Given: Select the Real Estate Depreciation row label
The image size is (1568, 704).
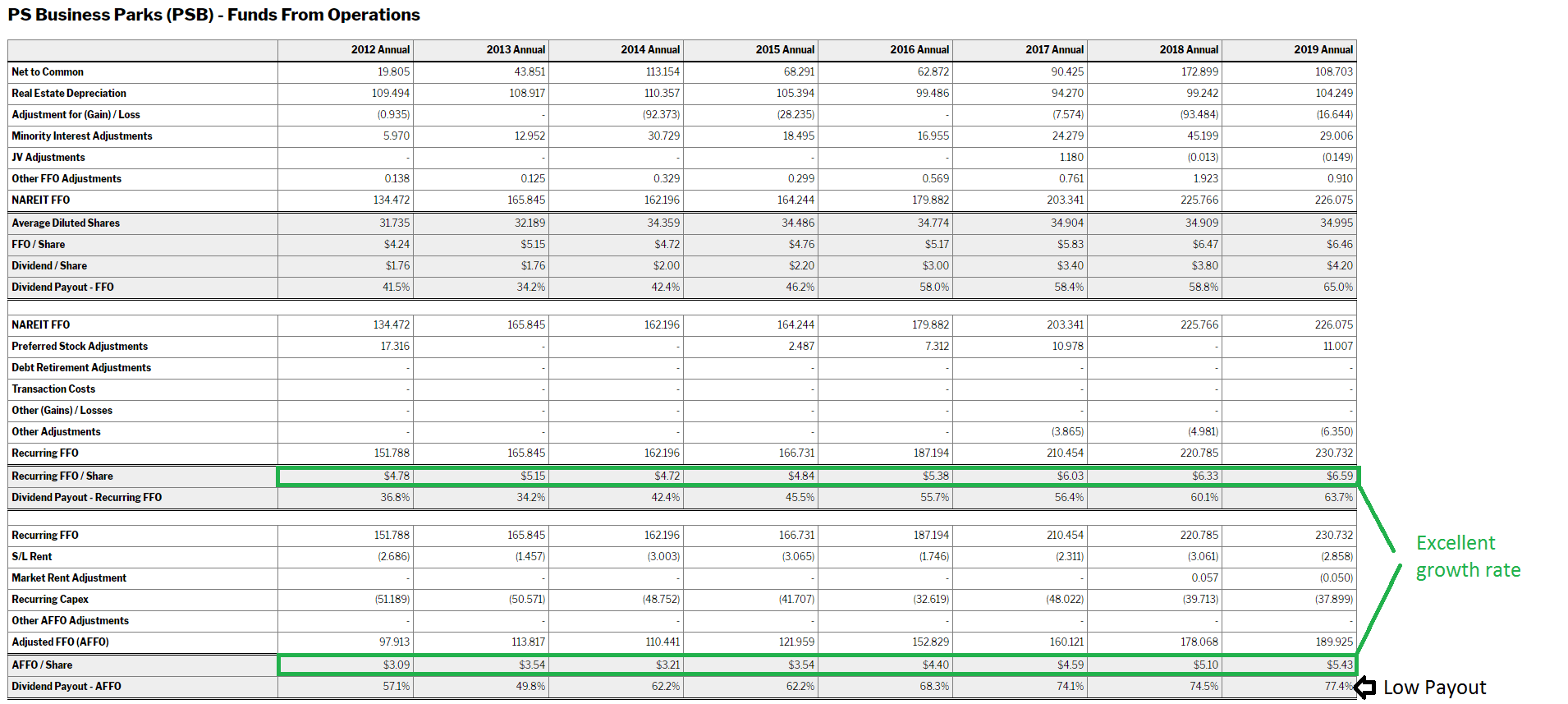Looking at the screenshot, I should (x=69, y=94).
